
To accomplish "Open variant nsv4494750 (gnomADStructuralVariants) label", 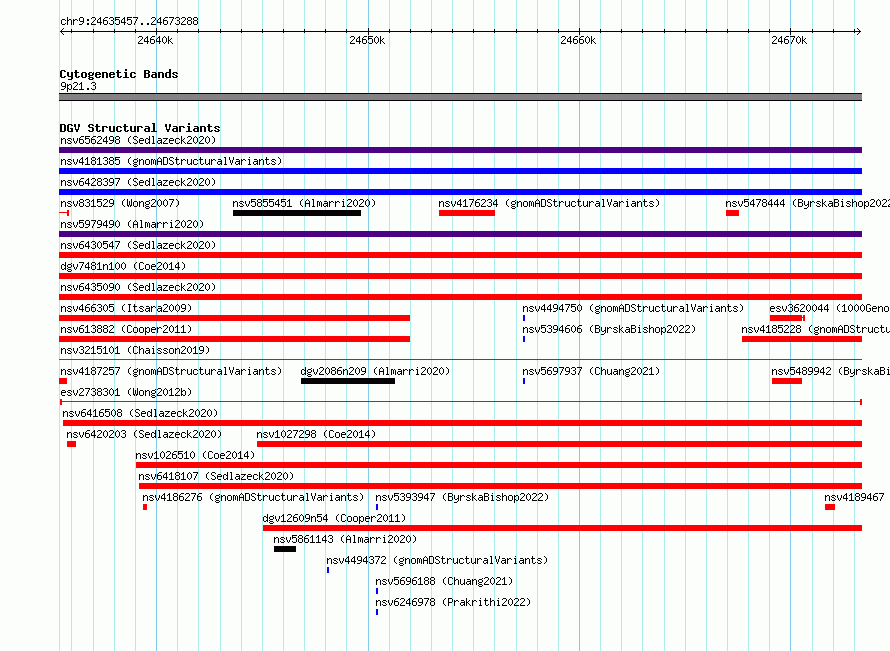I will click(633, 308).
